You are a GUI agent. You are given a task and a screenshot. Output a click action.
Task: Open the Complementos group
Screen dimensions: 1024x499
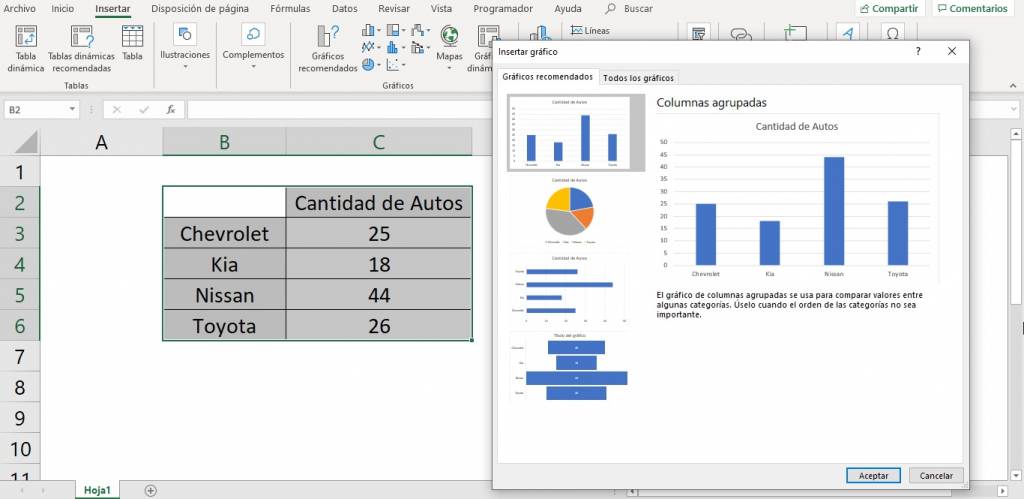click(x=253, y=47)
